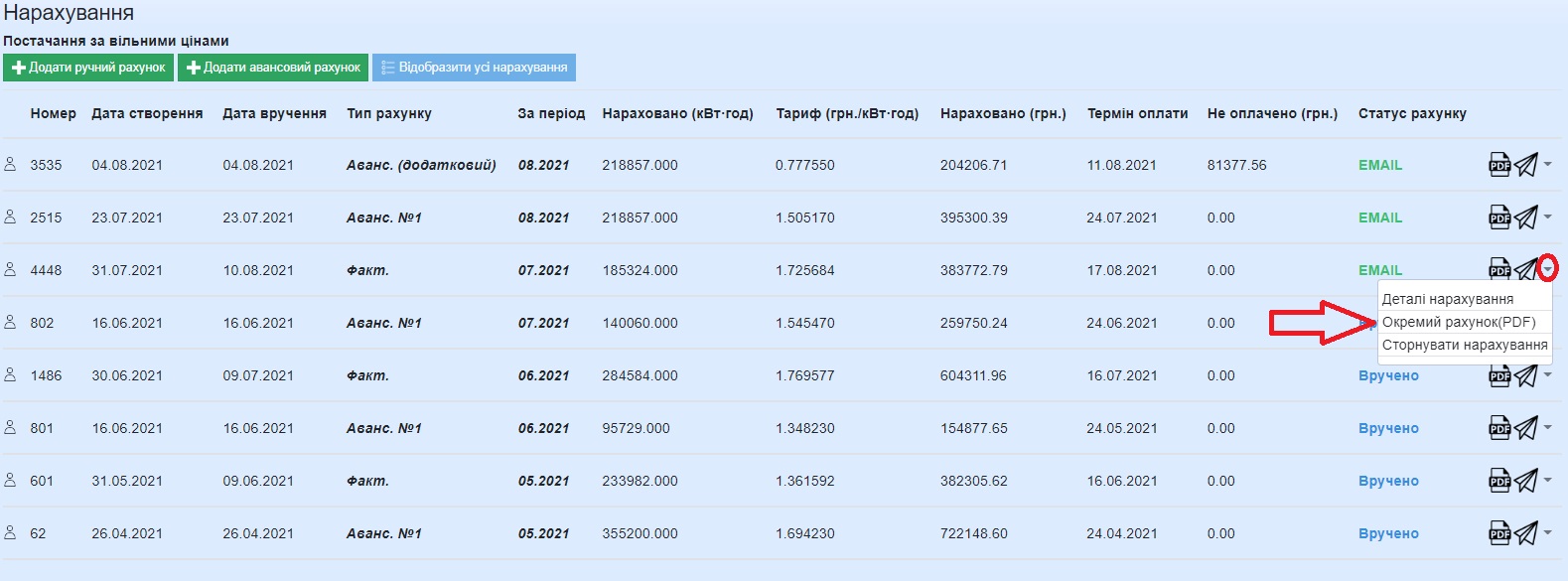
Task: Open actions dropdown arrow for invoice 62
Action: coord(1547,533)
